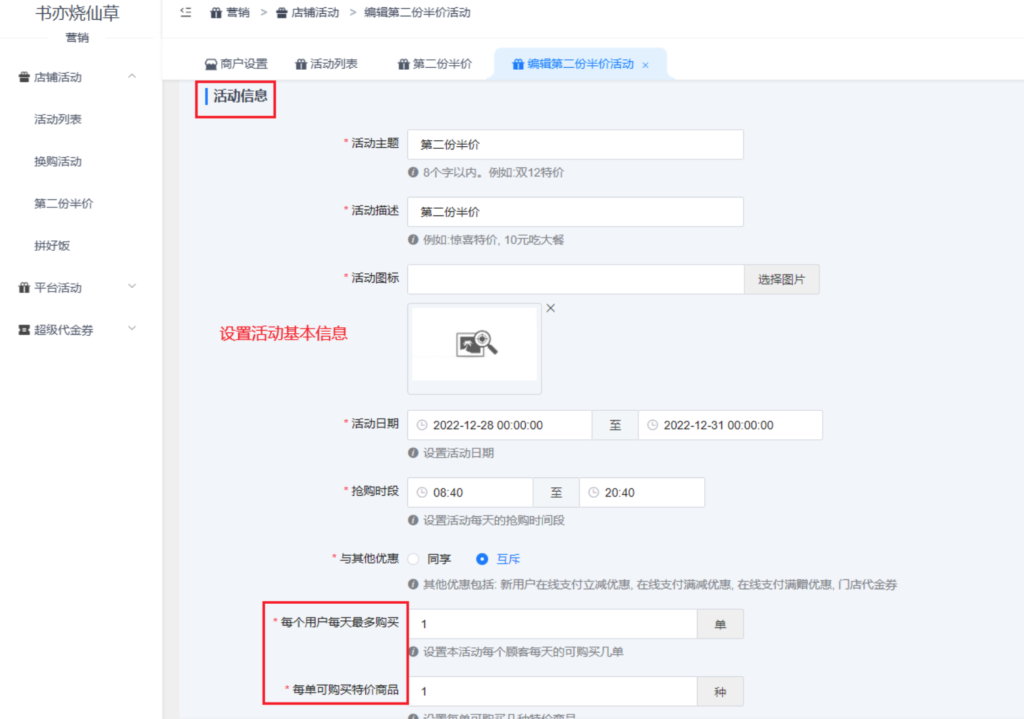Click clock icon in activity end date field

(652, 425)
